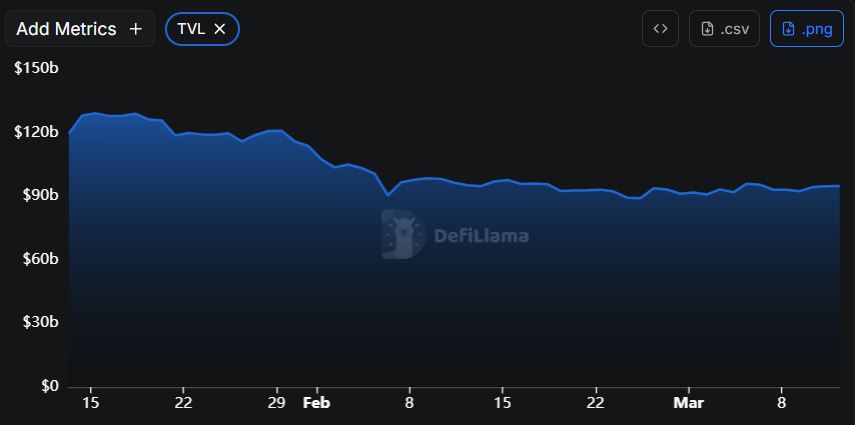
Task: Click the 29 date label on x-axis
Action: (x=277, y=403)
